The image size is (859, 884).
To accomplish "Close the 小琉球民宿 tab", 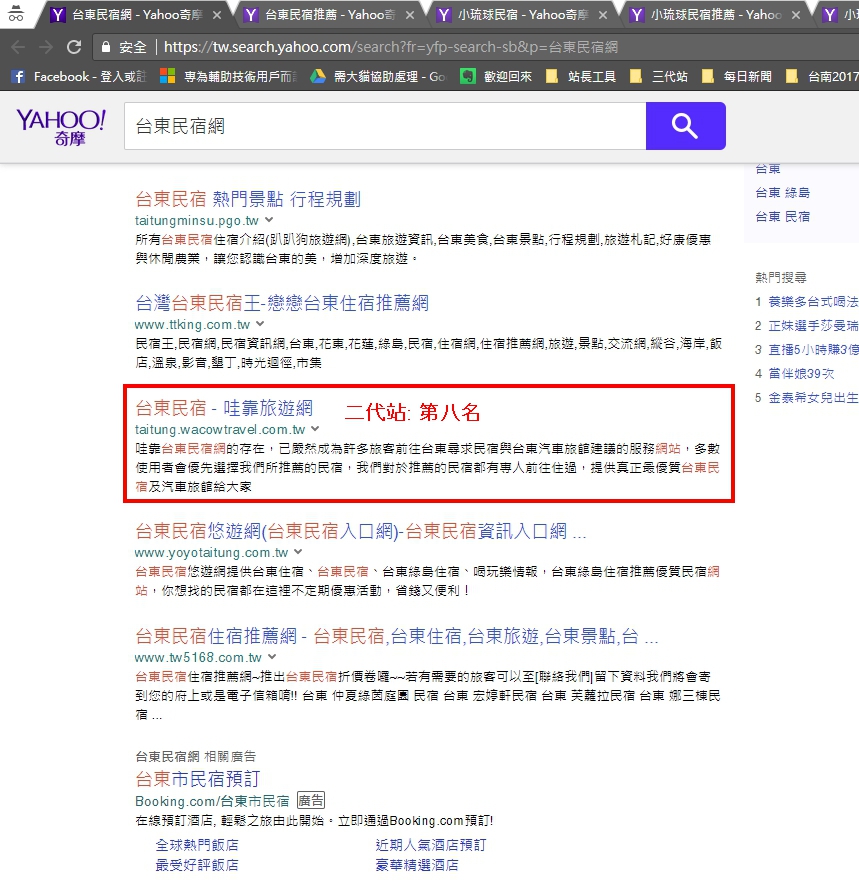I will coord(603,15).
